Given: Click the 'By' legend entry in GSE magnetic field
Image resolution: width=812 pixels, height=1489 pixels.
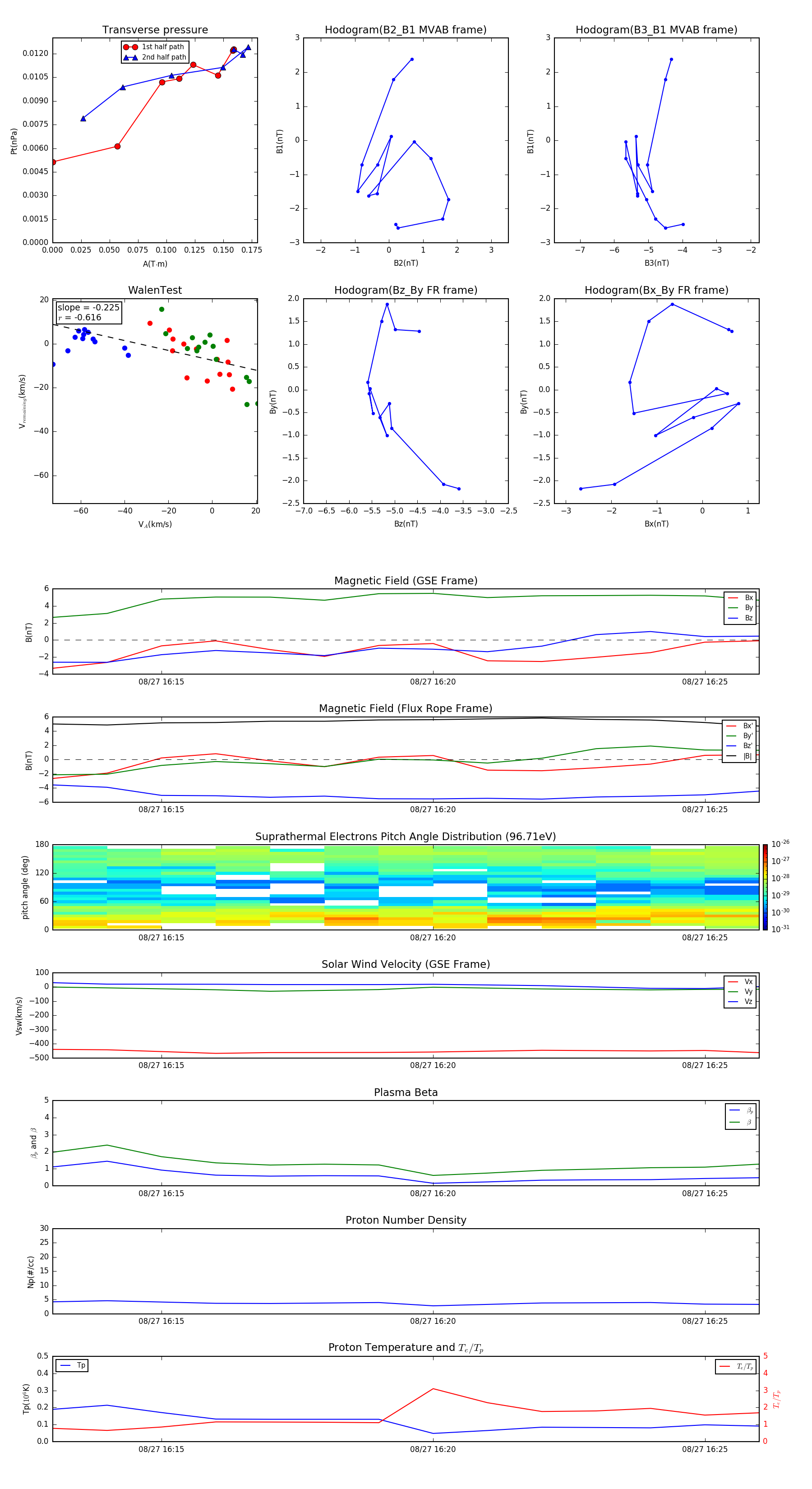Looking at the screenshot, I should [740, 607].
